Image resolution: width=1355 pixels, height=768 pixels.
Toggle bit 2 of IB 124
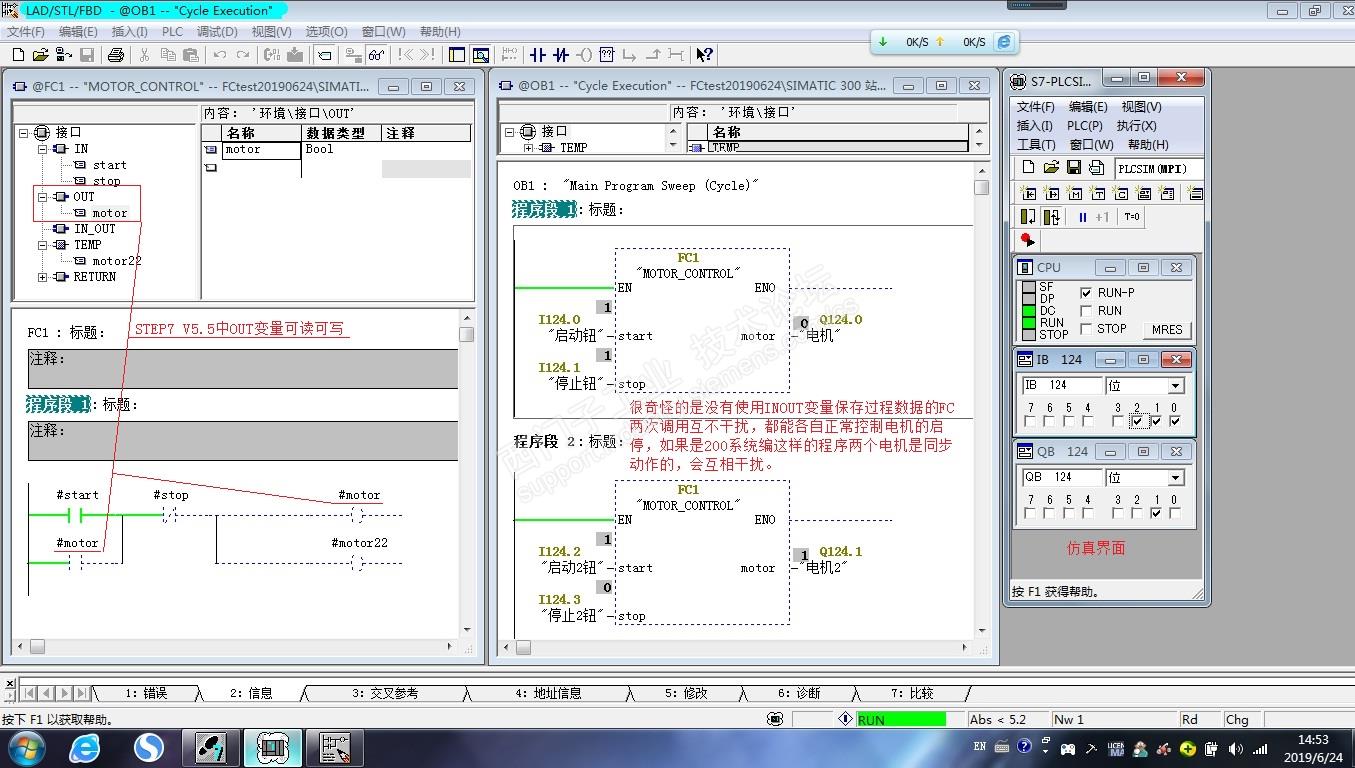coord(1137,421)
